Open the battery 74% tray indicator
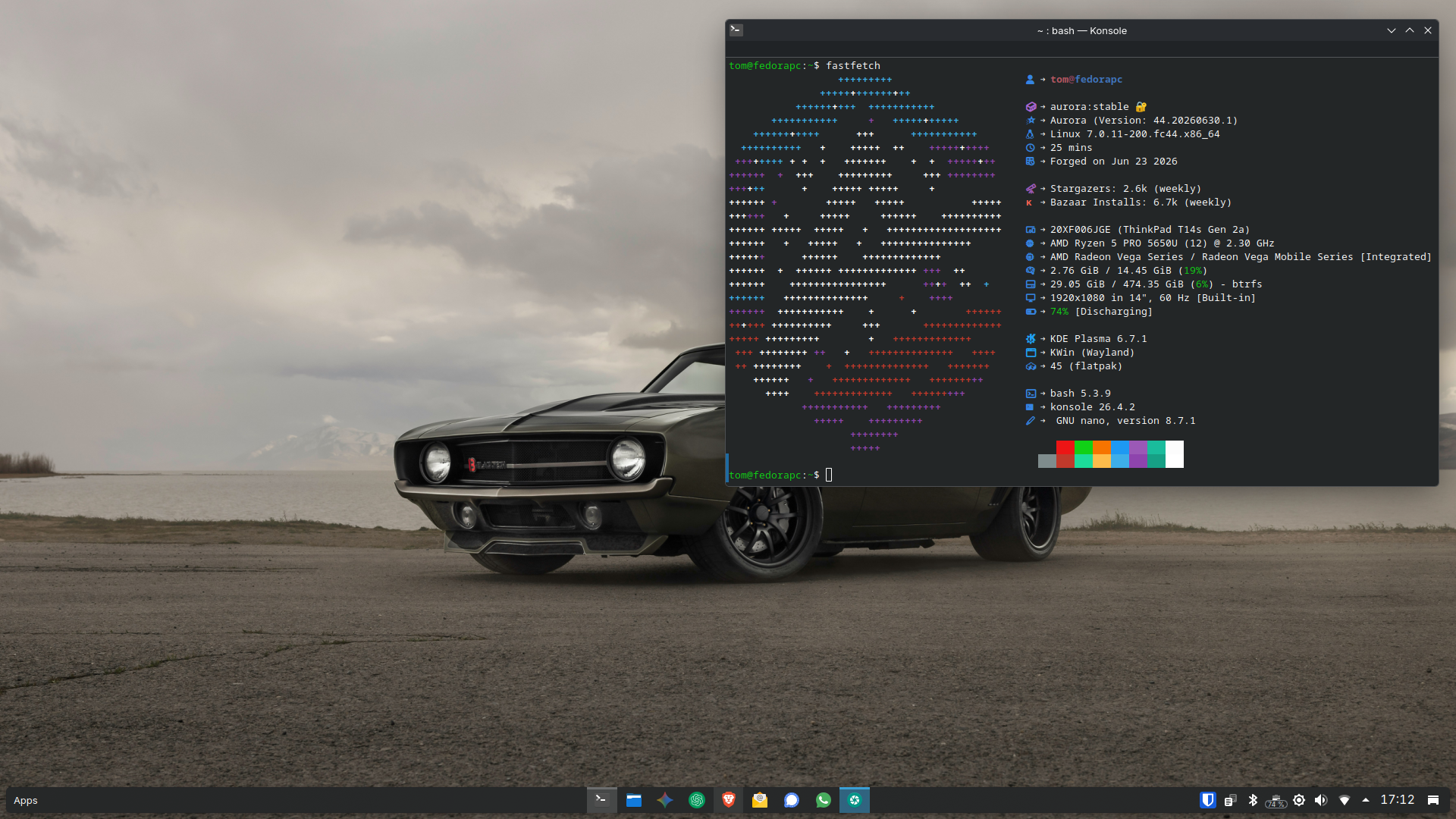The height and width of the screenshot is (819, 1456). [1276, 801]
